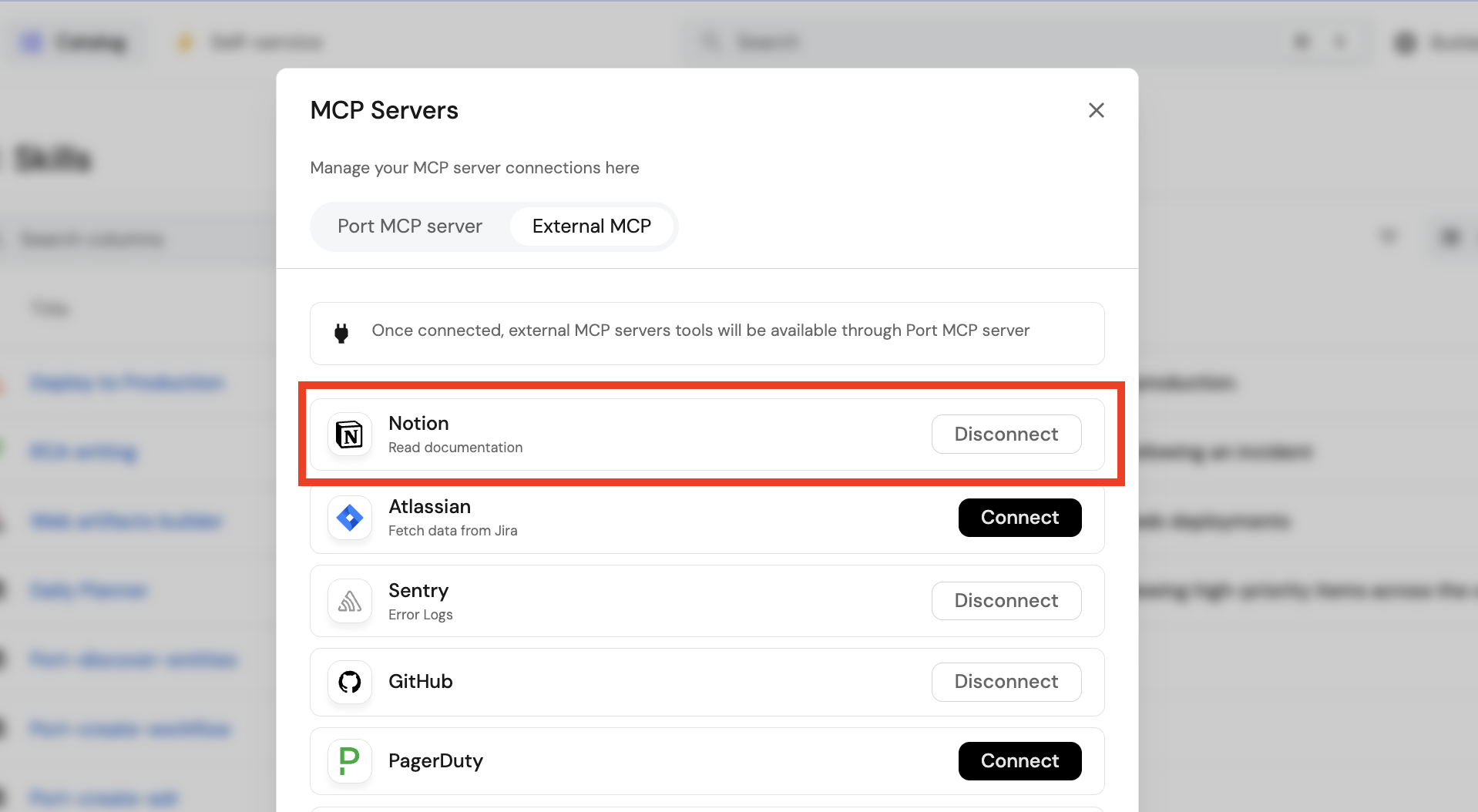Disconnect the Sentry MCP server
1478x812 pixels.
coord(1006,601)
